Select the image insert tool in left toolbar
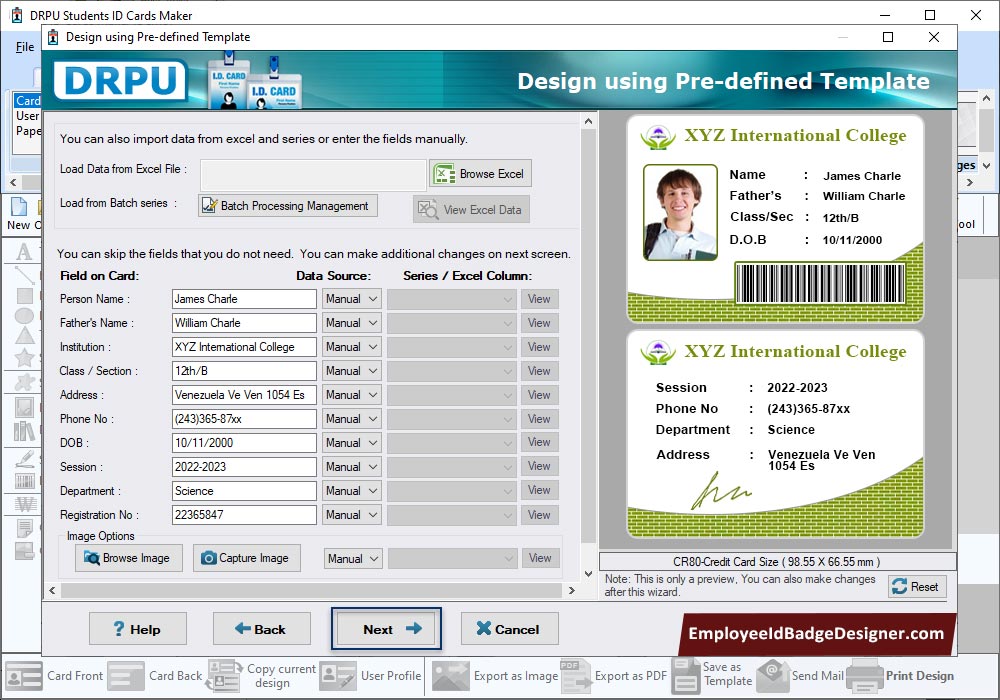 [x=24, y=407]
